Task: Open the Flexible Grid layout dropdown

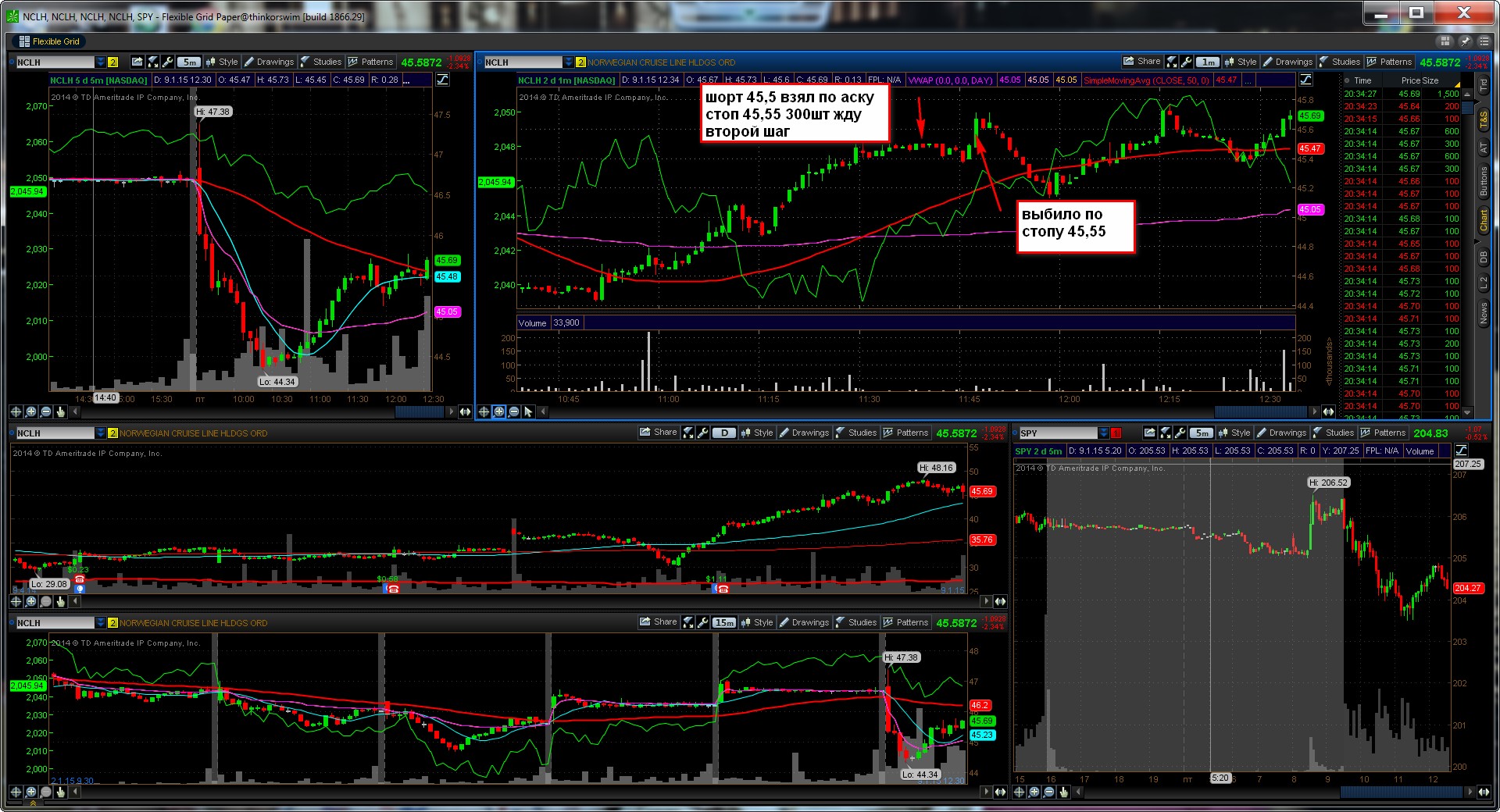Action: pos(49,41)
